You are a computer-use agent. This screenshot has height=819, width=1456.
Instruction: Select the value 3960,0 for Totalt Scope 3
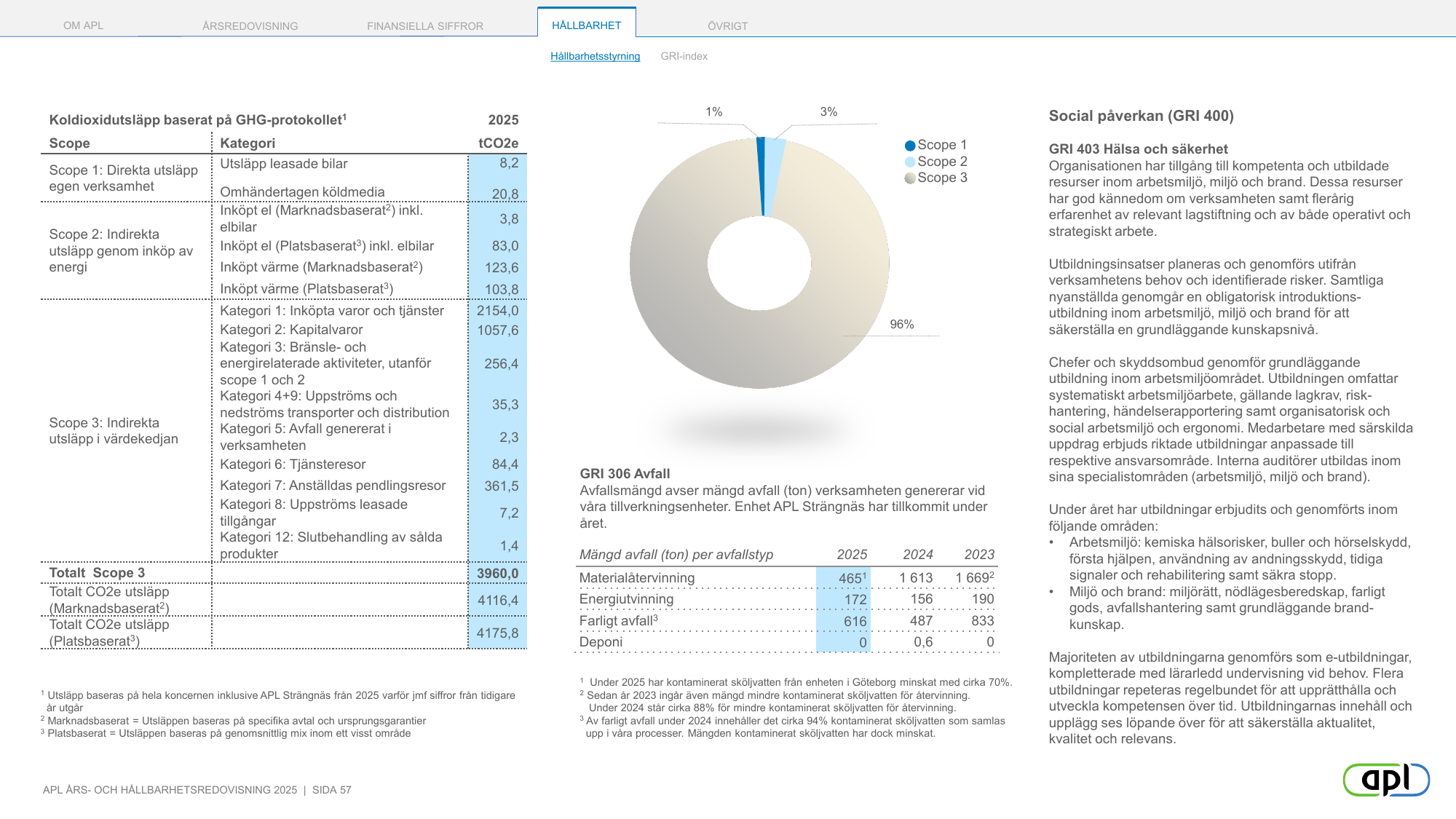[x=498, y=574]
